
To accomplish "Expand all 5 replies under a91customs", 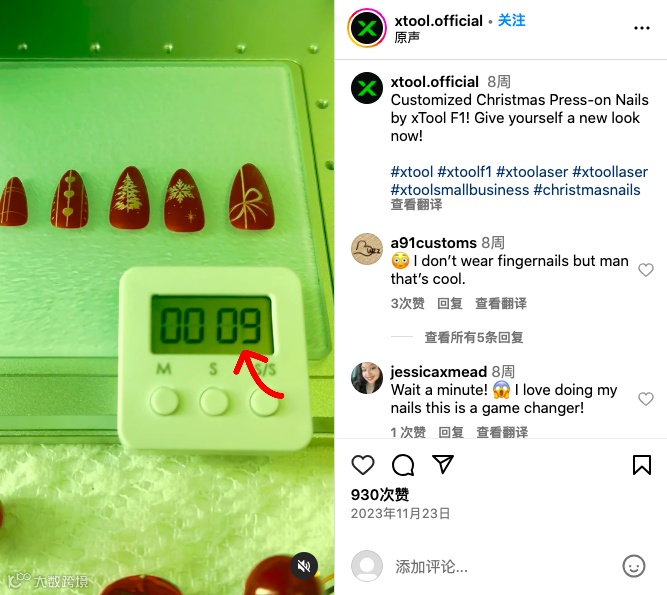I will [473, 337].
